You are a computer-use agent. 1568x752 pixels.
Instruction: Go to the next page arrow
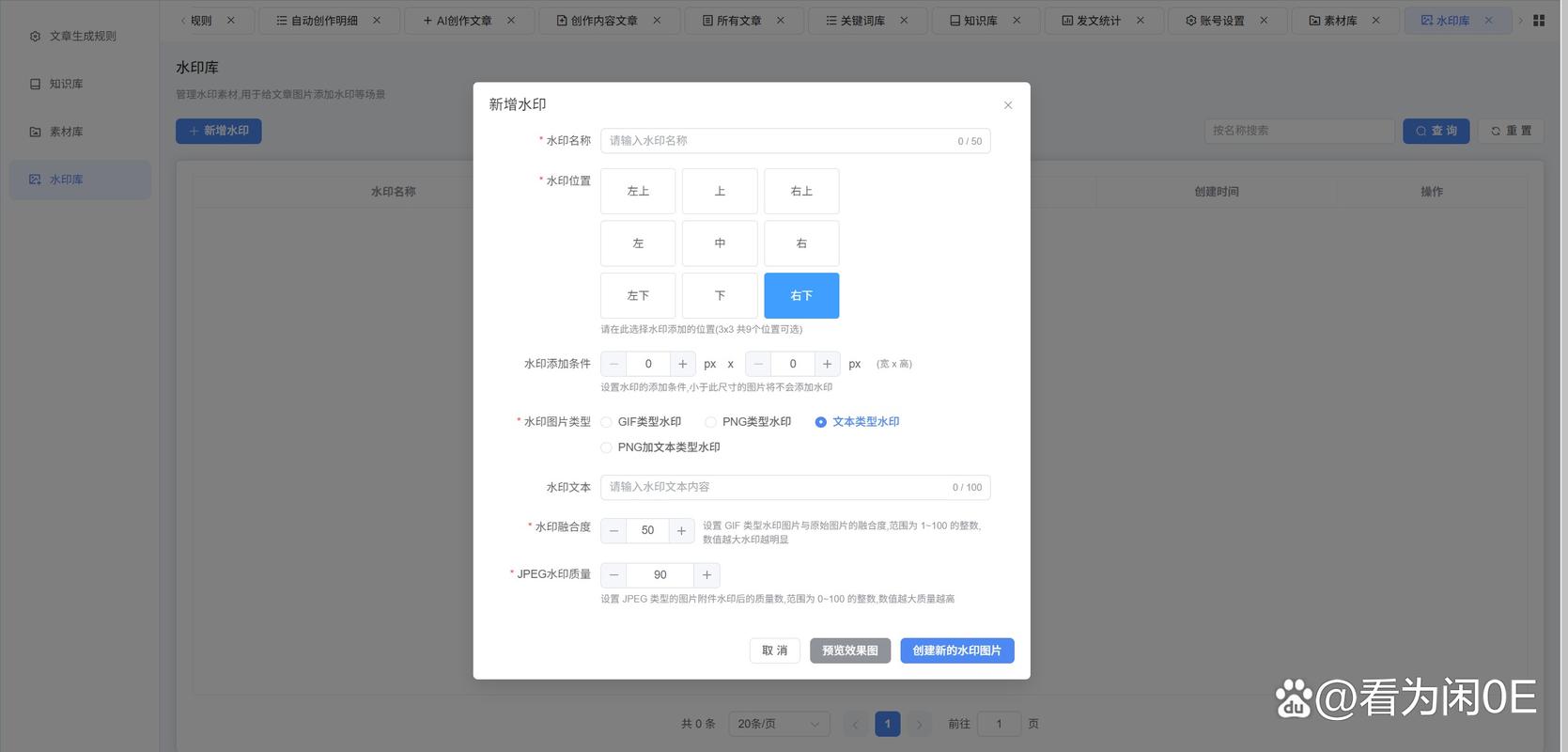point(920,724)
